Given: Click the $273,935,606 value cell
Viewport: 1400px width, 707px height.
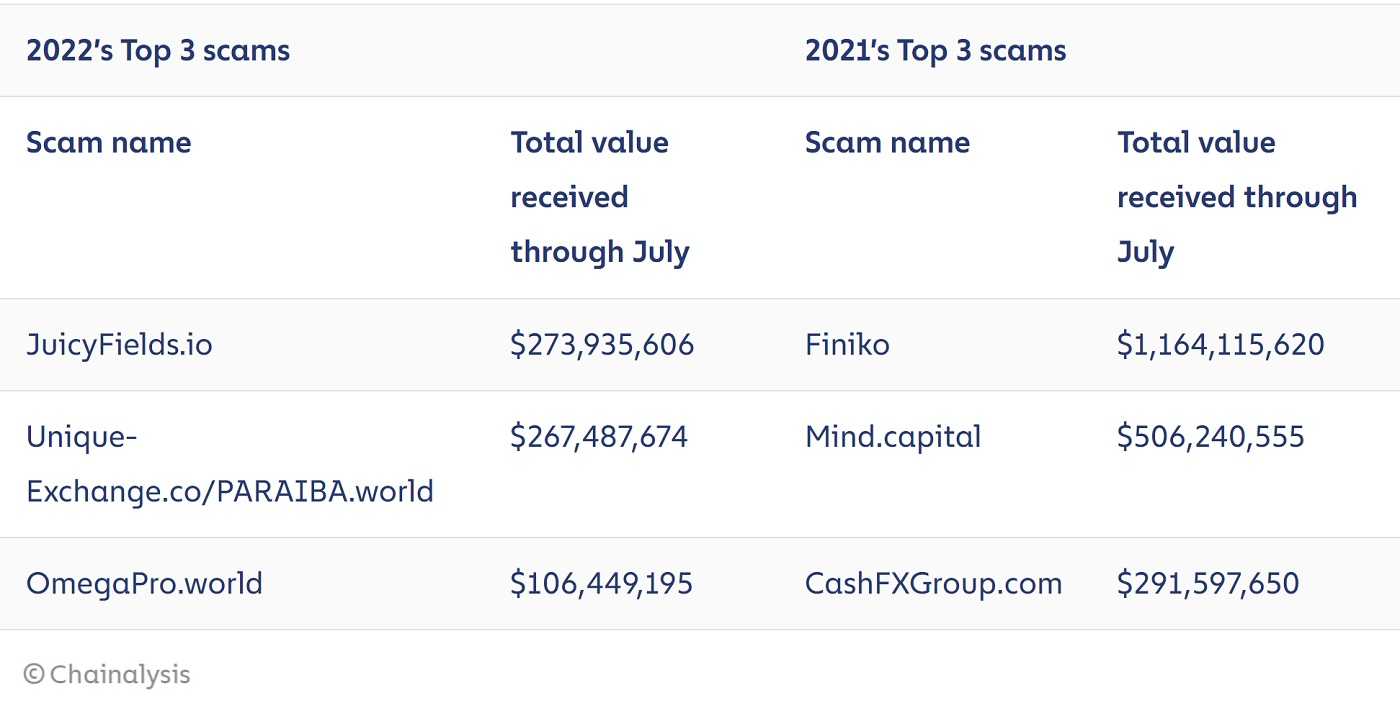Looking at the screenshot, I should [x=602, y=345].
